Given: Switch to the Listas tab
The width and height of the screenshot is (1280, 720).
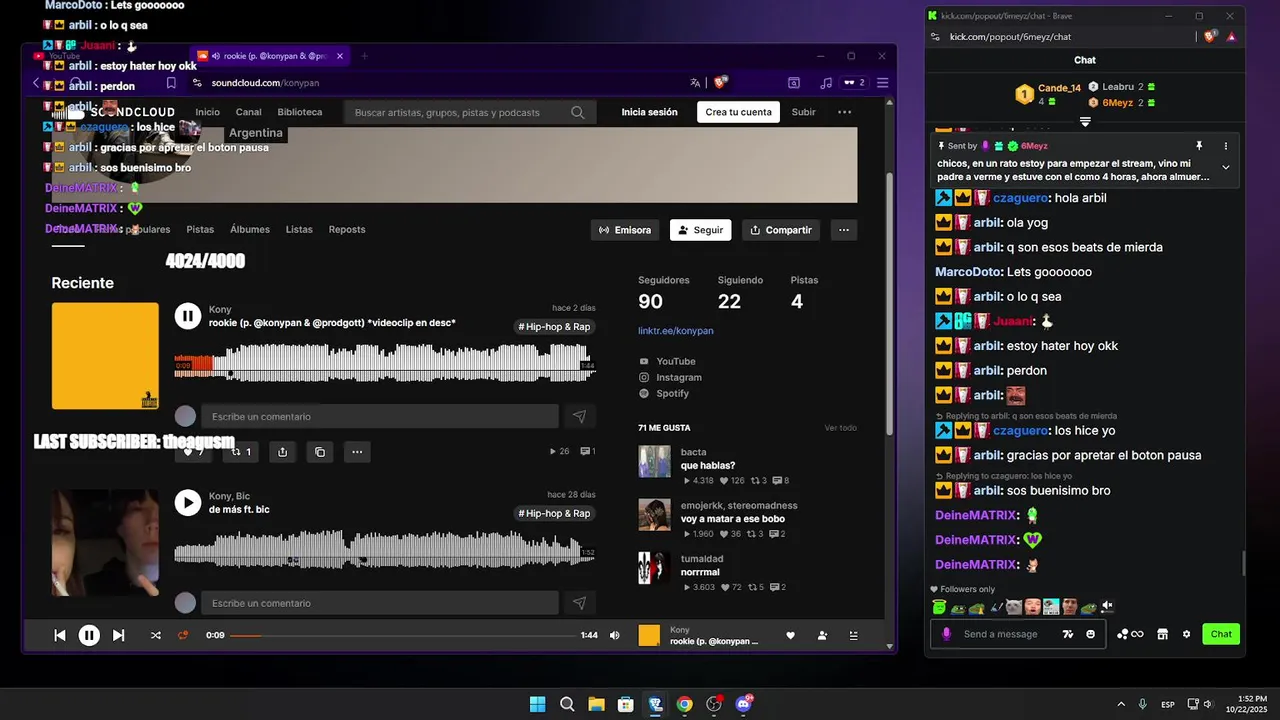Looking at the screenshot, I should (x=299, y=229).
